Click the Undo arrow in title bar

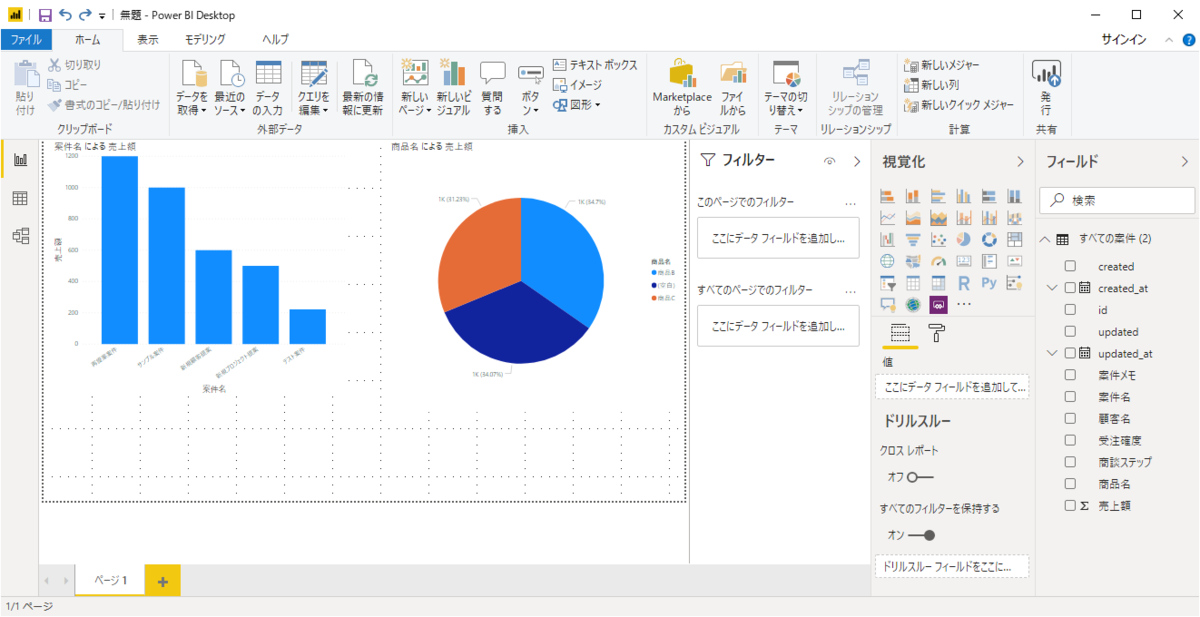[x=65, y=15]
